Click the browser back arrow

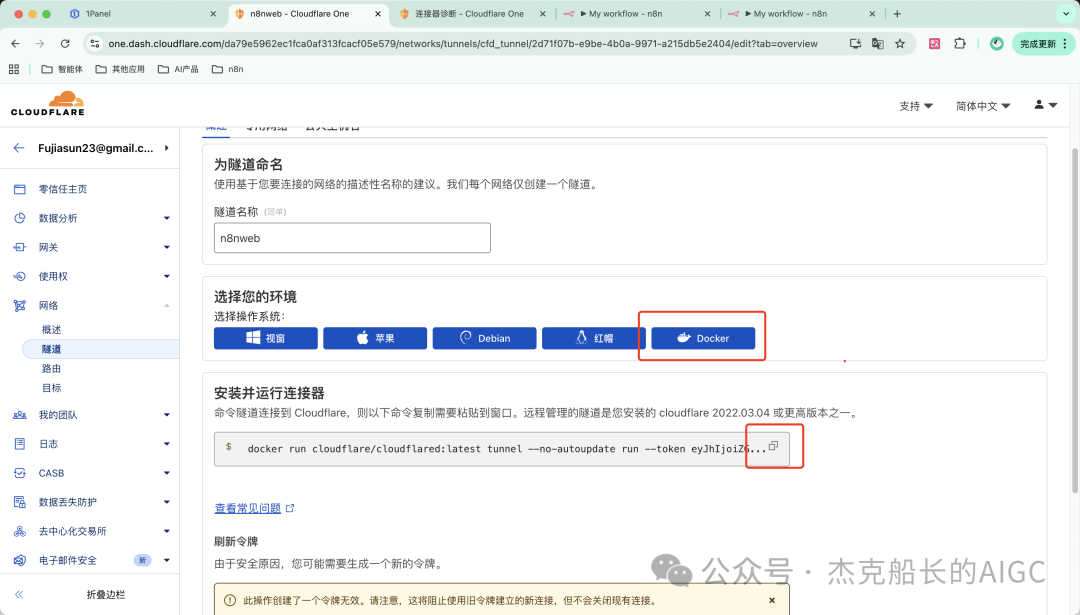[15, 43]
